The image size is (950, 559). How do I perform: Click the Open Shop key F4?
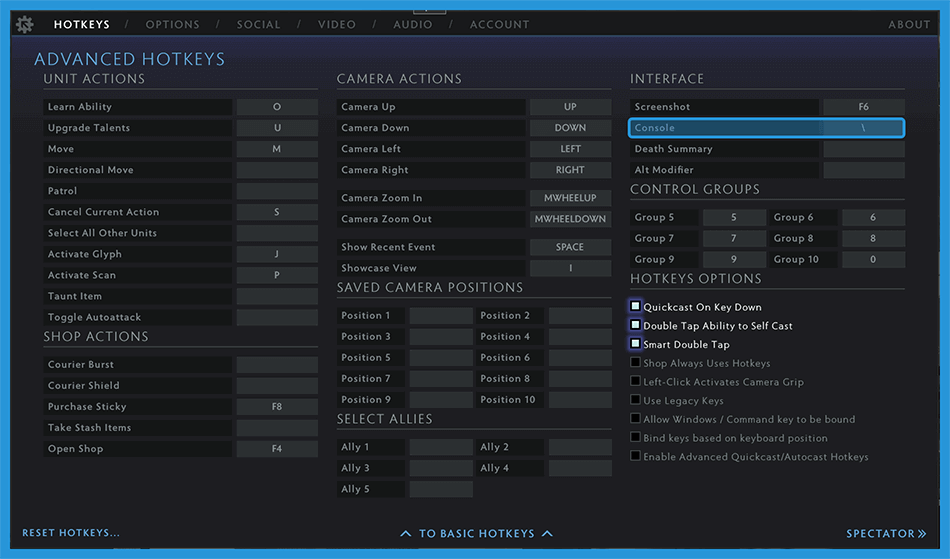[x=277, y=449]
